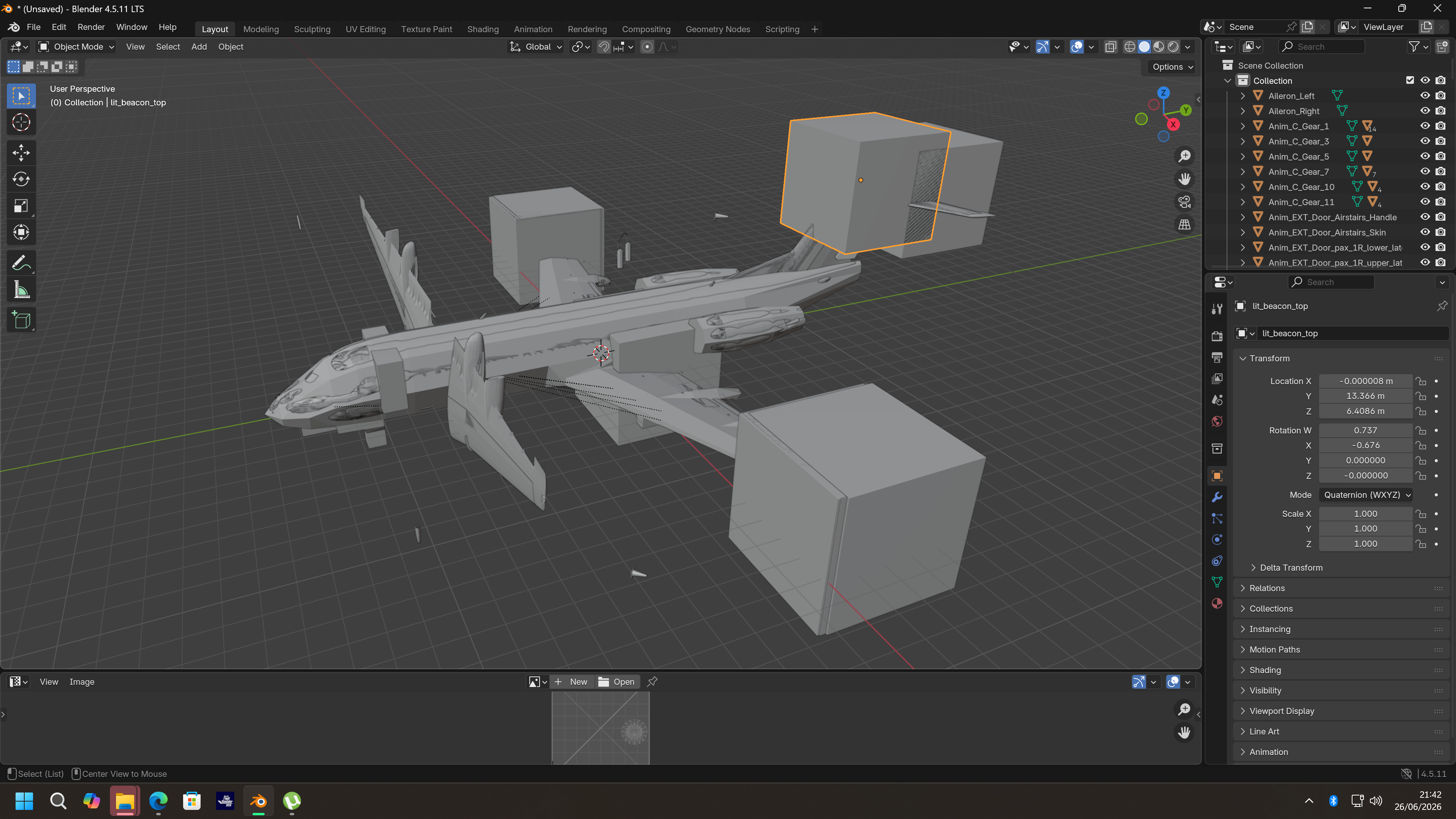Image resolution: width=1456 pixels, height=819 pixels.
Task: Toggle Scale Z lock icon
Action: tap(1420, 544)
